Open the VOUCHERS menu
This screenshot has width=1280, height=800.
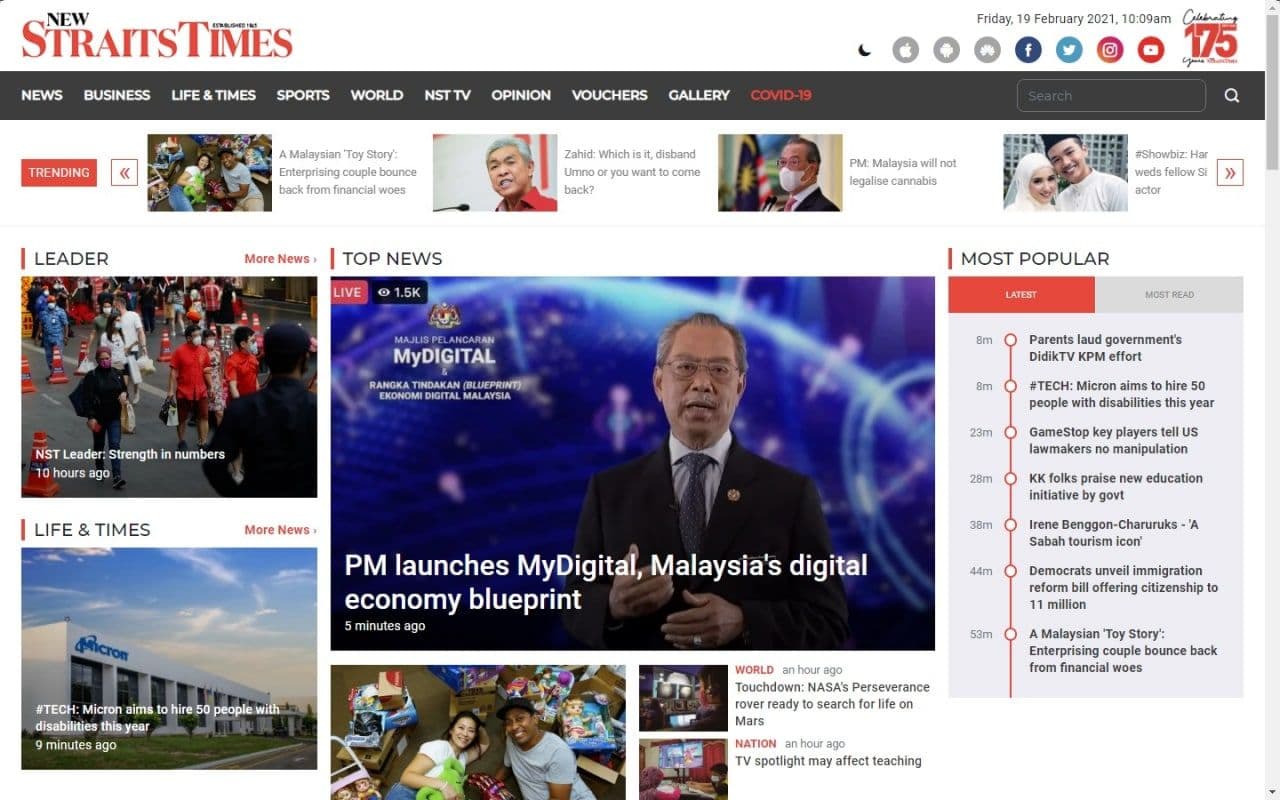(x=610, y=95)
